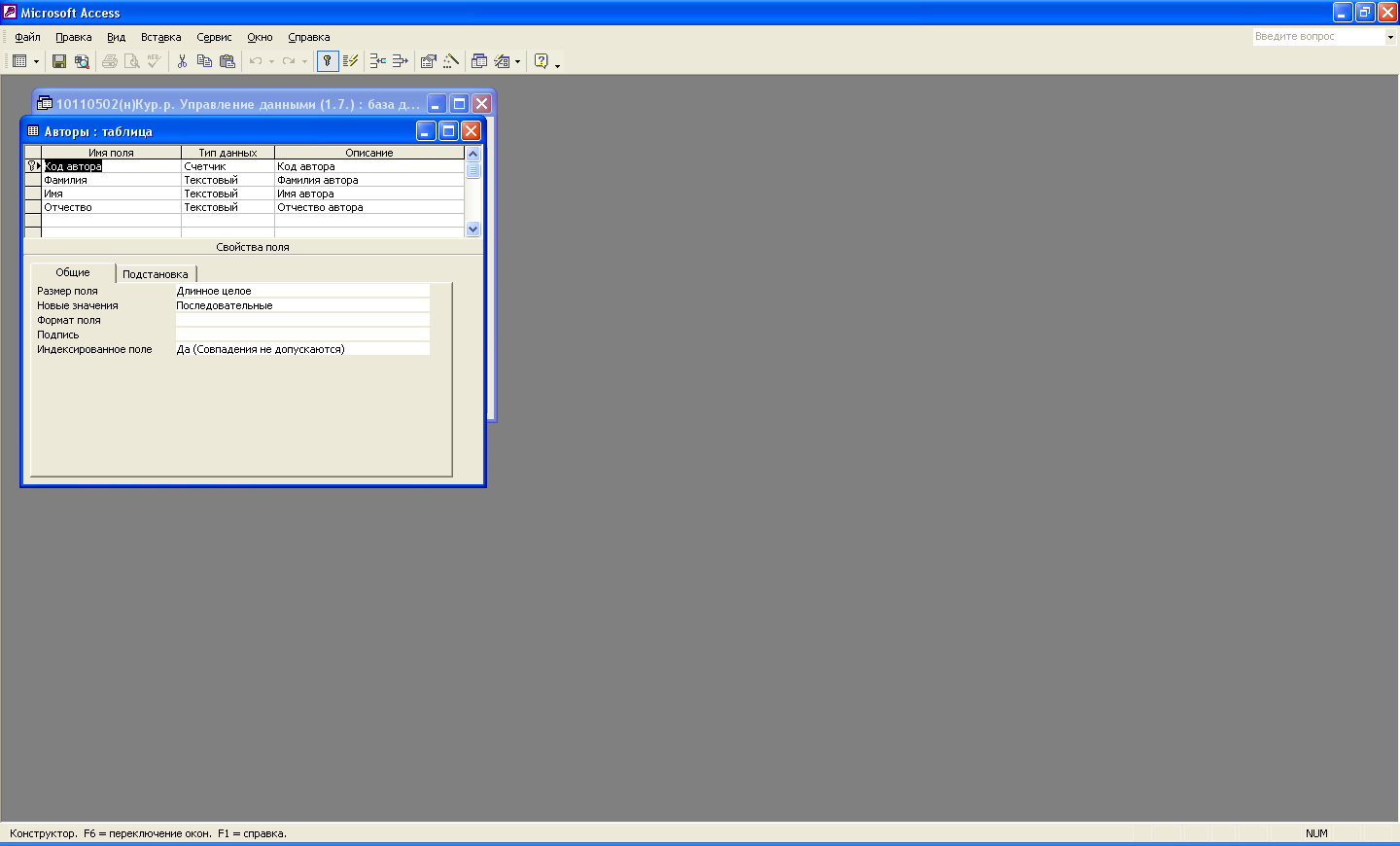This screenshot has height=846, width=1400.
Task: Open the Сервис menu
Action: [x=214, y=37]
